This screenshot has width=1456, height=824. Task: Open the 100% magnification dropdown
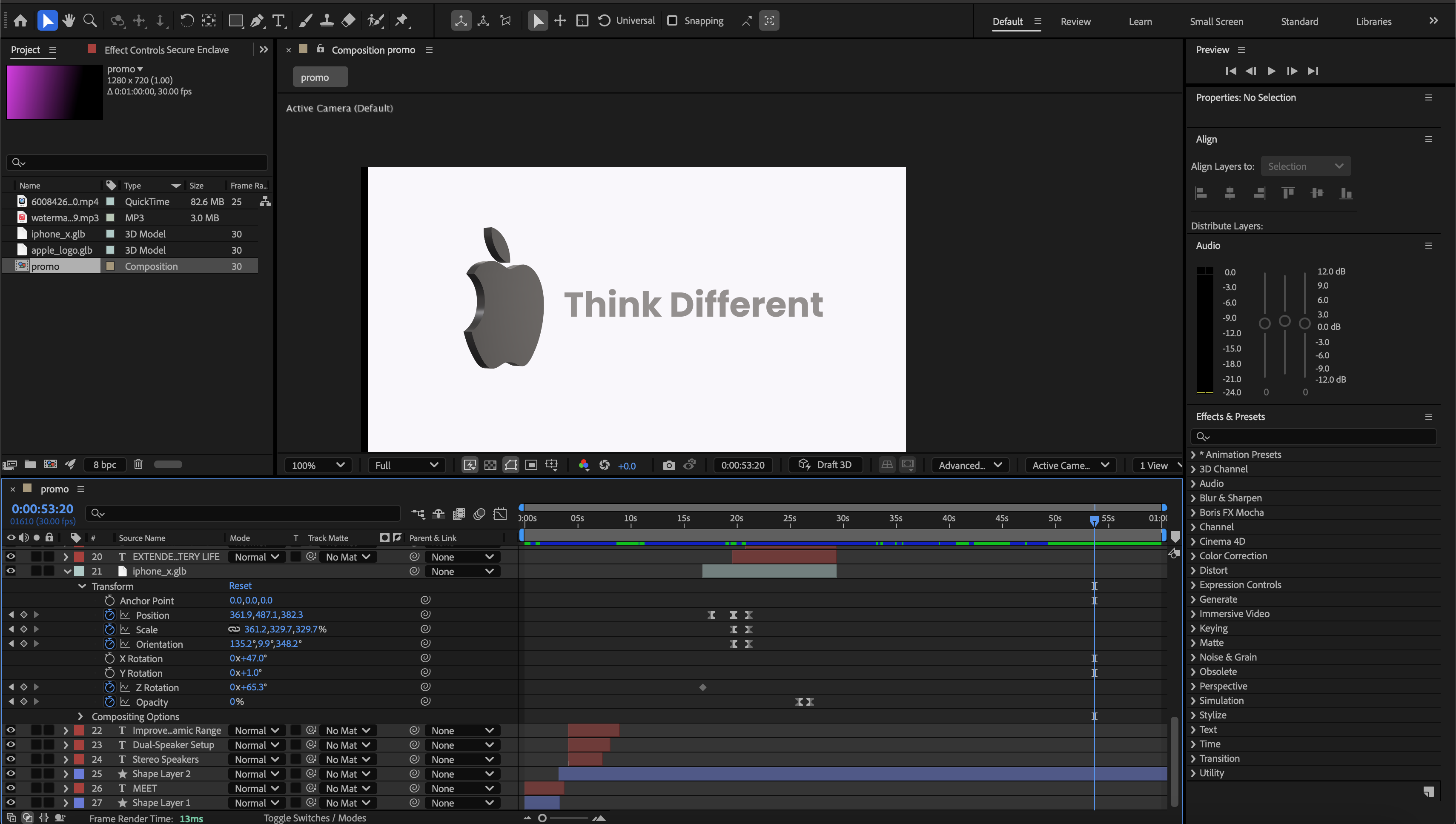coord(318,465)
